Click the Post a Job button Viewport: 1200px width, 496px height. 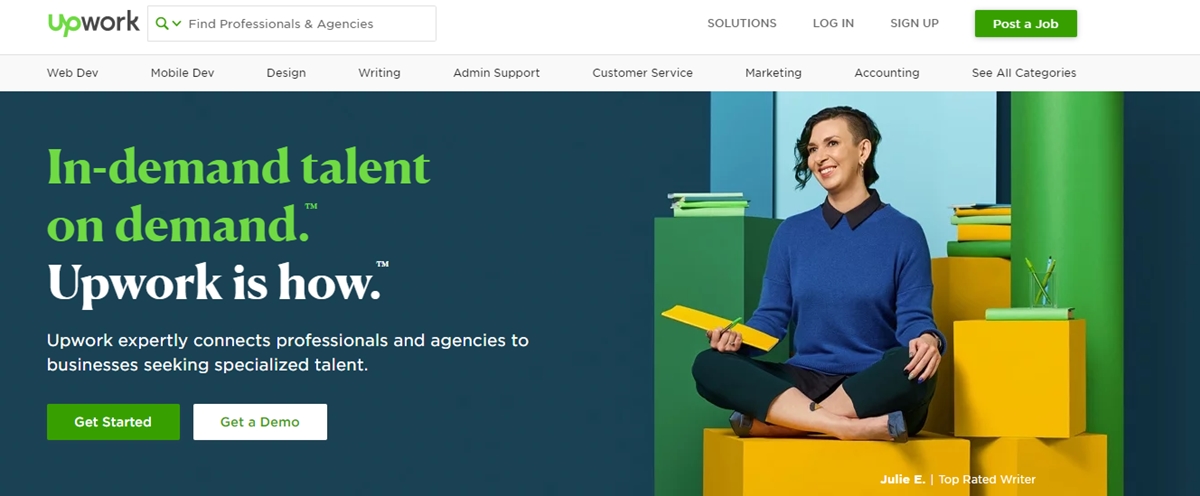[x=1025, y=24]
